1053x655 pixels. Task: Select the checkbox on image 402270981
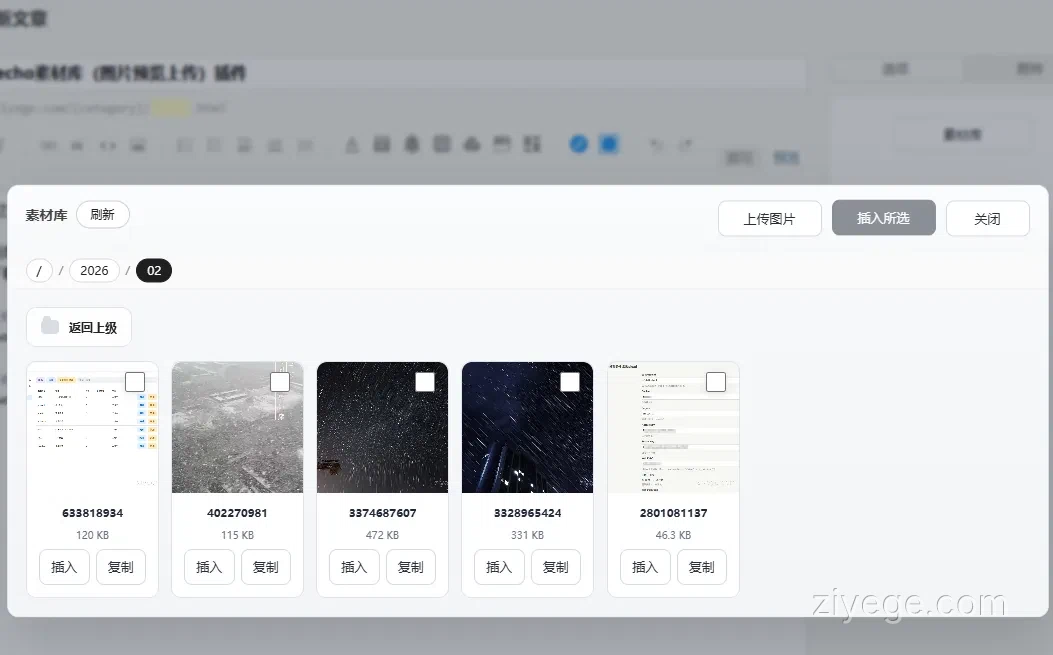(280, 382)
